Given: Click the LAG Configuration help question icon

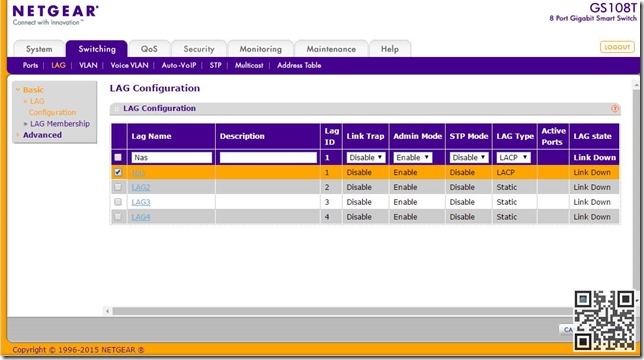Looking at the screenshot, I should [614, 108].
